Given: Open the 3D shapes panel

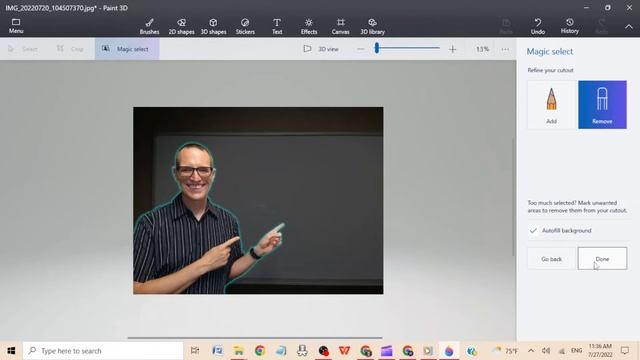Looking at the screenshot, I should (213, 26).
